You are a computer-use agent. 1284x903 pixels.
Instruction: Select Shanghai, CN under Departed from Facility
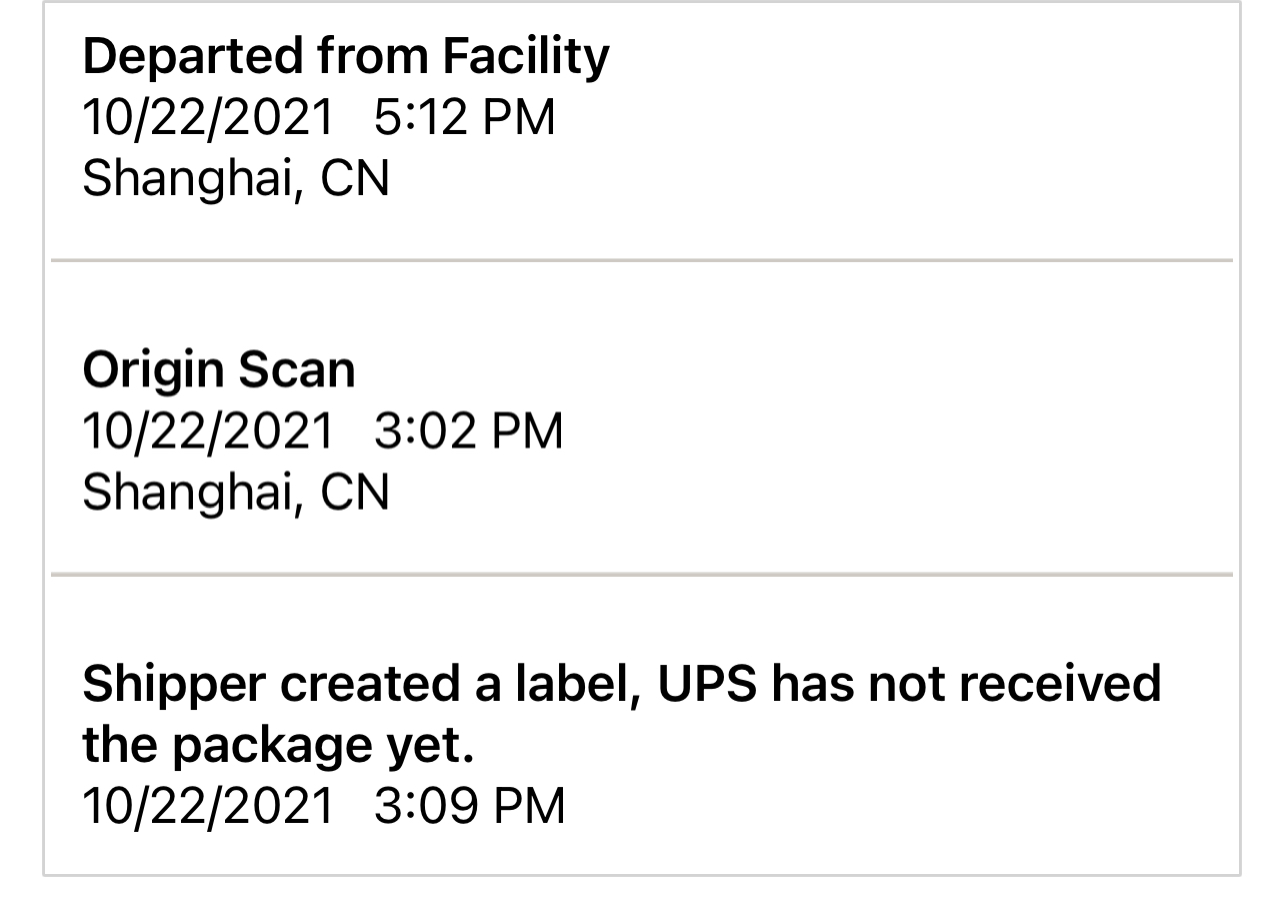[x=236, y=180]
